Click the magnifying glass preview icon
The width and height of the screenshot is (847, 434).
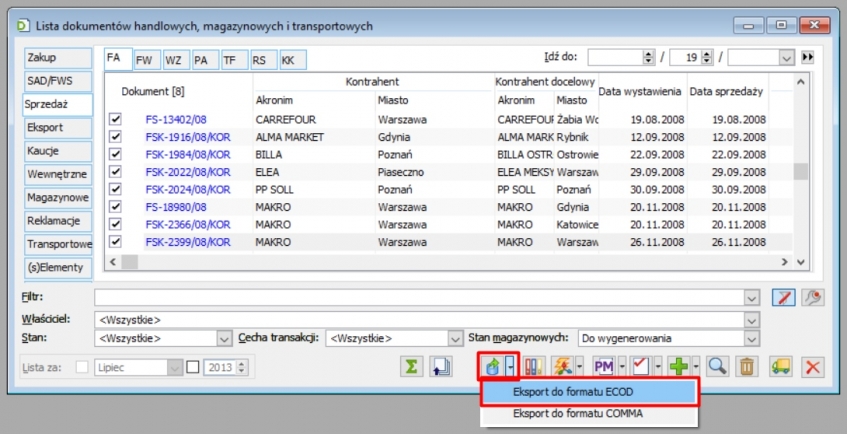pyautogui.click(x=717, y=367)
